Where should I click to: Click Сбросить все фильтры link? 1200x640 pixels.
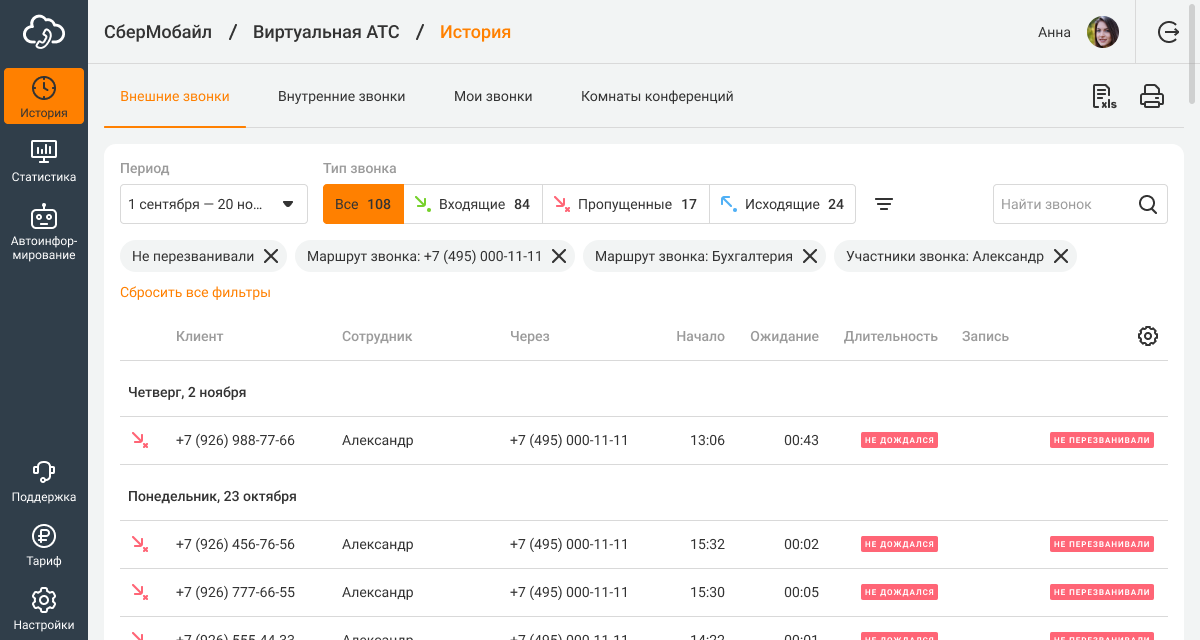(195, 293)
